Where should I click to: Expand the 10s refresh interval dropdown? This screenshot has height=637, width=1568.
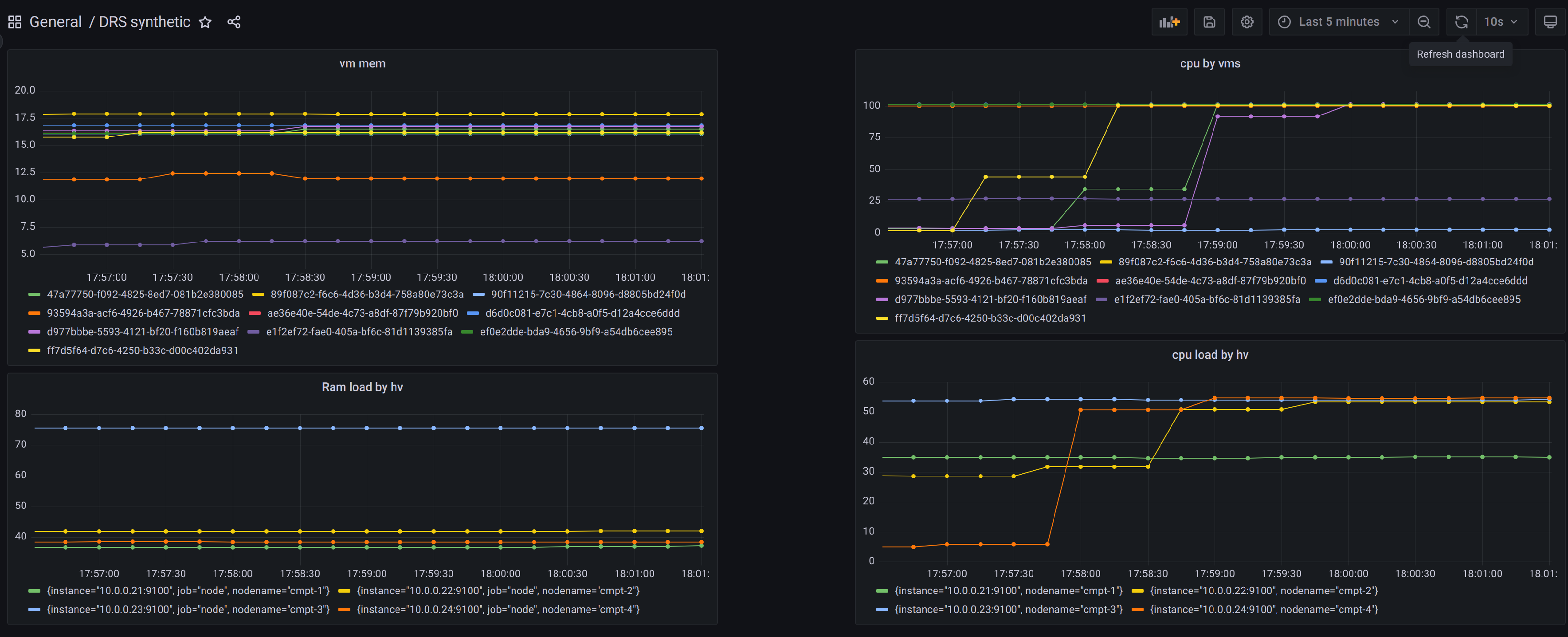1501,22
